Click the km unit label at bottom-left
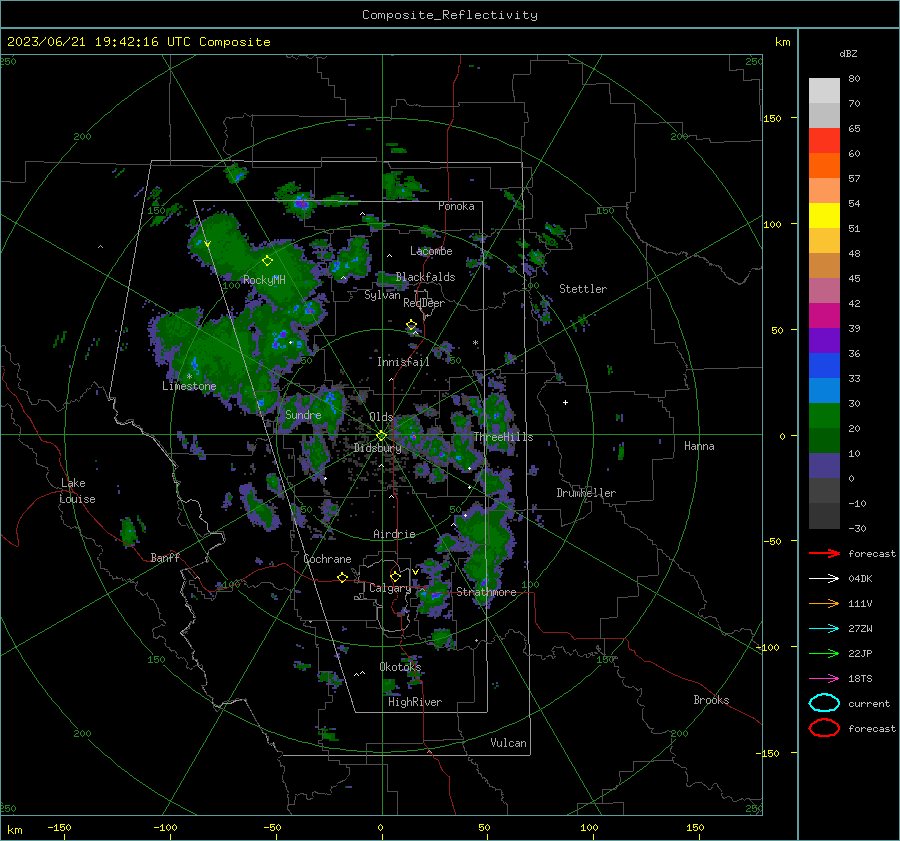This screenshot has height=841, width=900. click(15, 830)
